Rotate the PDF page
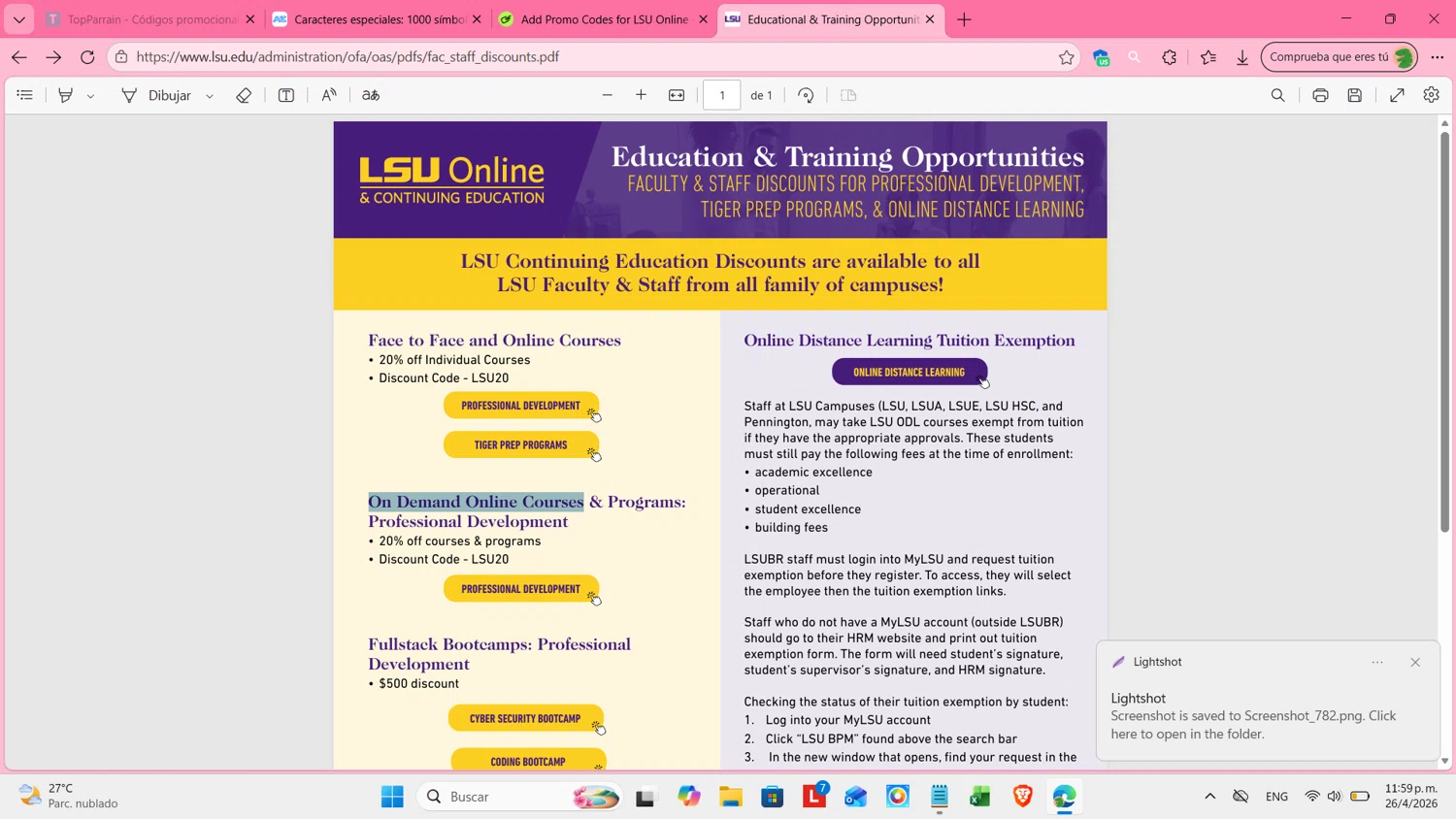The width and height of the screenshot is (1456, 819). tap(806, 95)
